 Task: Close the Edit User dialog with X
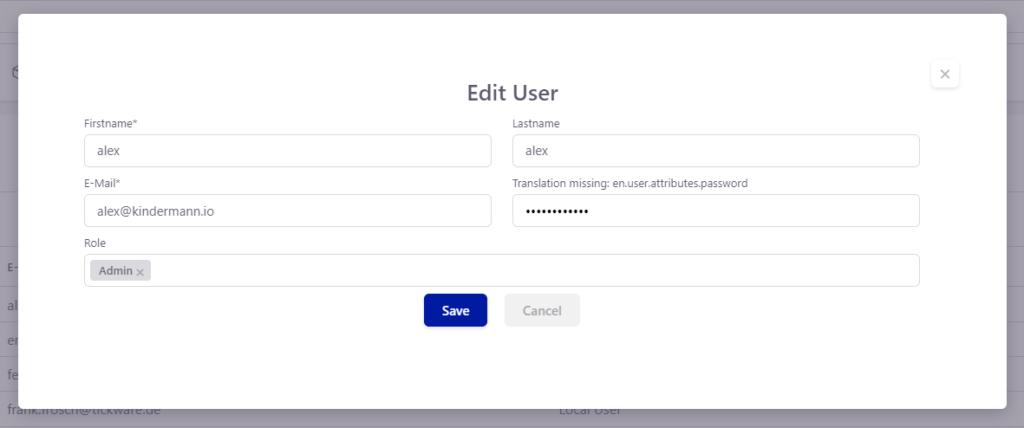[x=944, y=74]
